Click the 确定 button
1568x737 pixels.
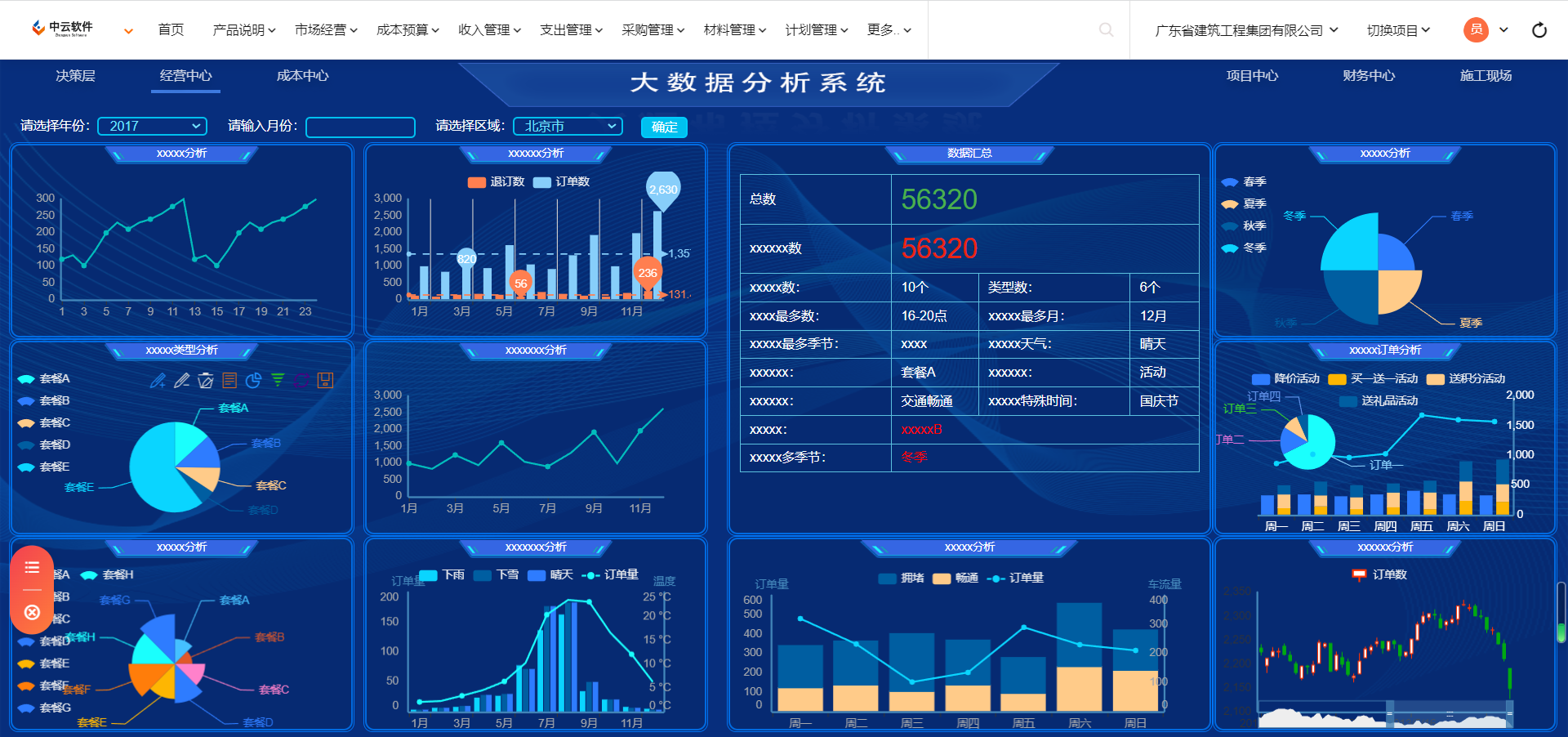[x=664, y=127]
